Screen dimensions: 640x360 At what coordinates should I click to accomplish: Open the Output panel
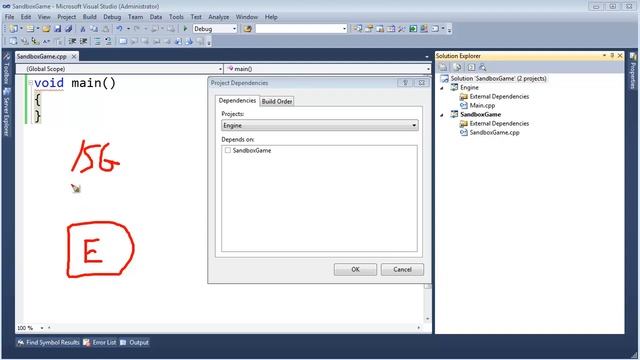[134, 342]
